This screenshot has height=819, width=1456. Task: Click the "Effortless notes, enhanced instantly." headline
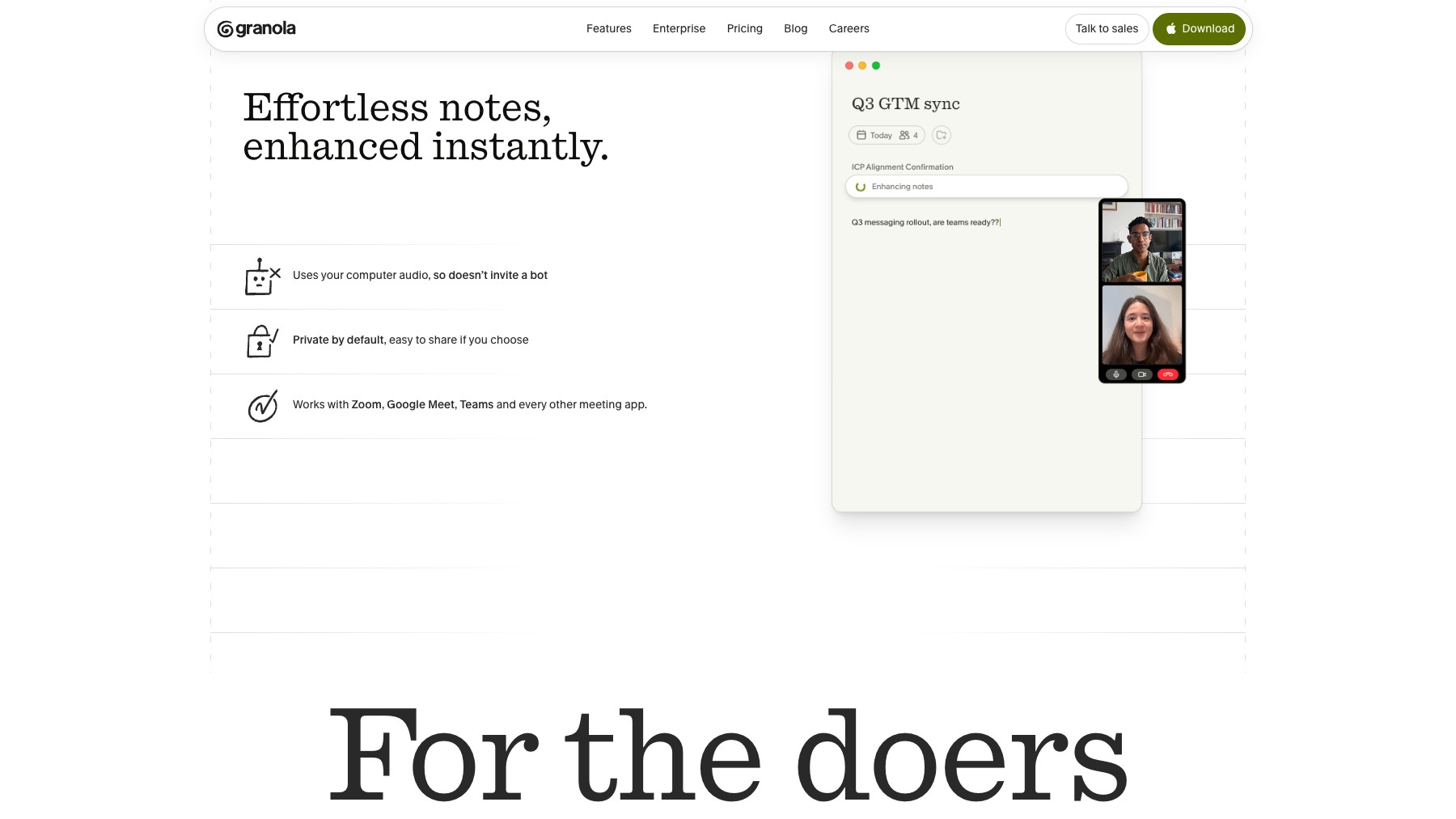pyautogui.click(x=425, y=127)
